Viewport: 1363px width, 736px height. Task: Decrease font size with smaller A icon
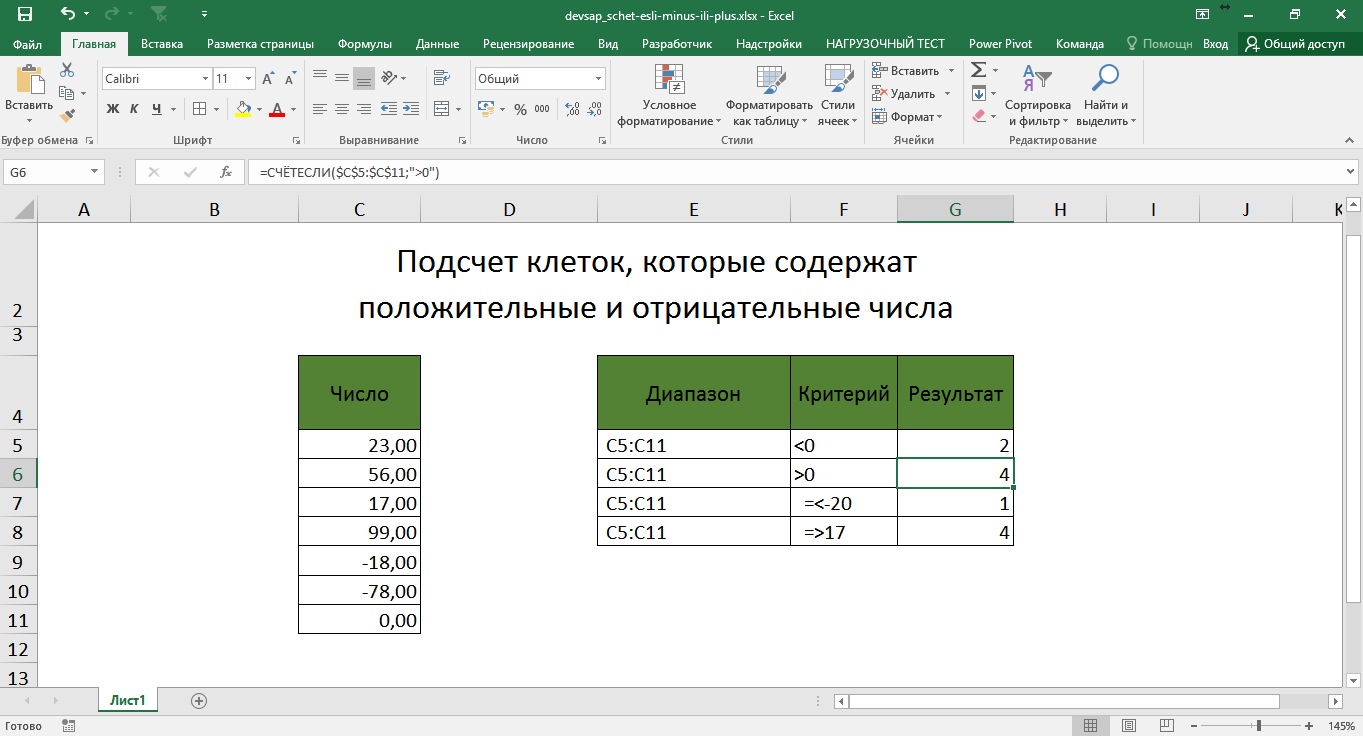click(x=290, y=78)
